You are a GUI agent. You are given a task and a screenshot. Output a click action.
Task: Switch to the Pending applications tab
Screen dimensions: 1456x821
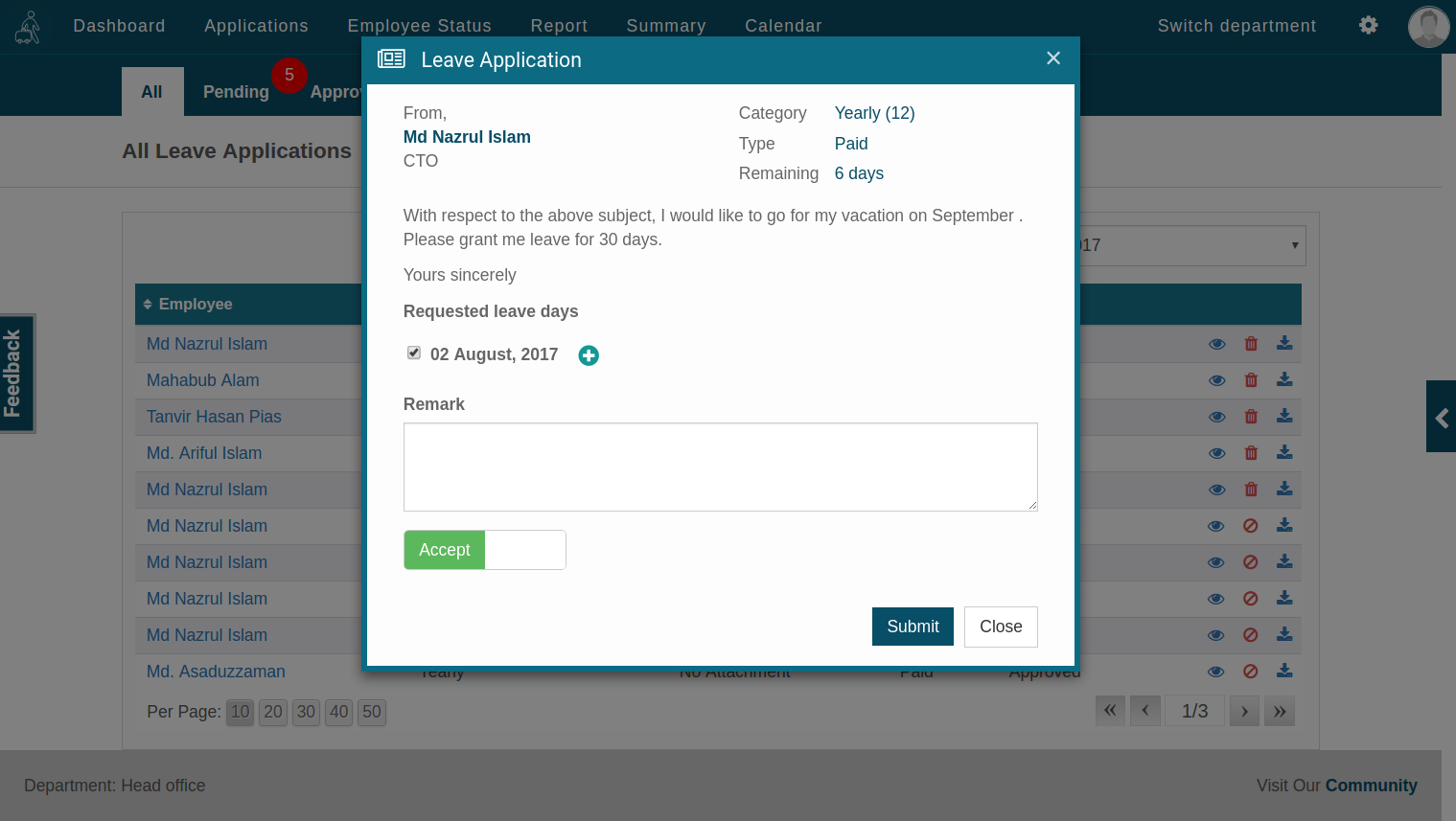pyautogui.click(x=236, y=91)
